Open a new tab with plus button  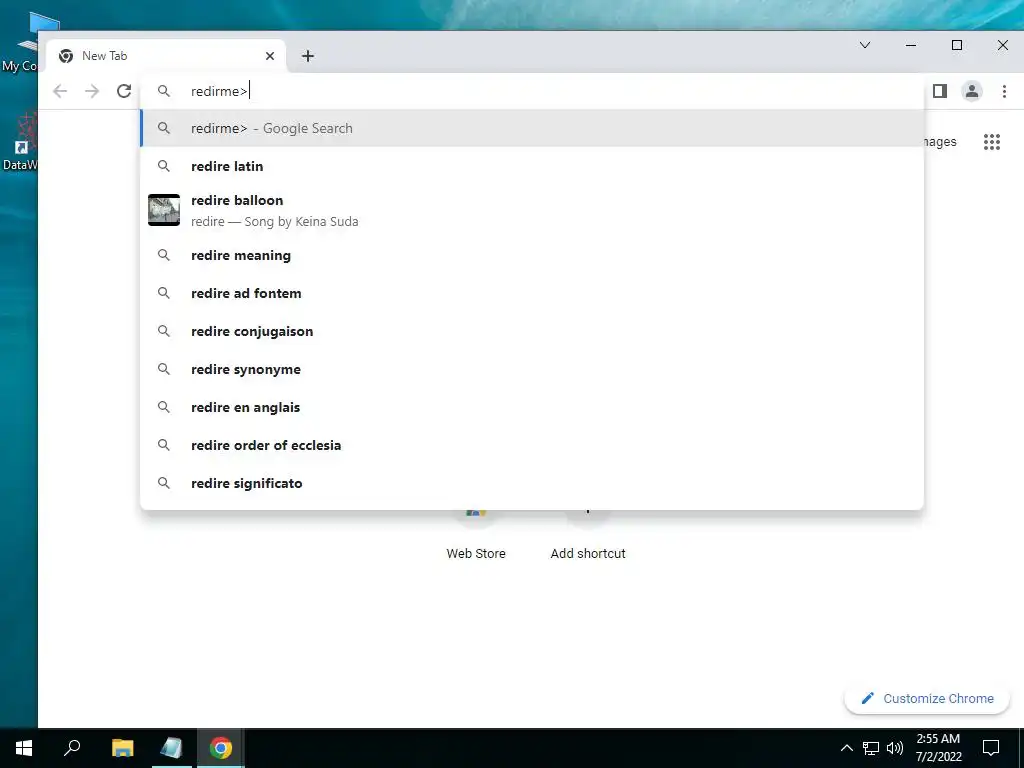pyautogui.click(x=308, y=56)
